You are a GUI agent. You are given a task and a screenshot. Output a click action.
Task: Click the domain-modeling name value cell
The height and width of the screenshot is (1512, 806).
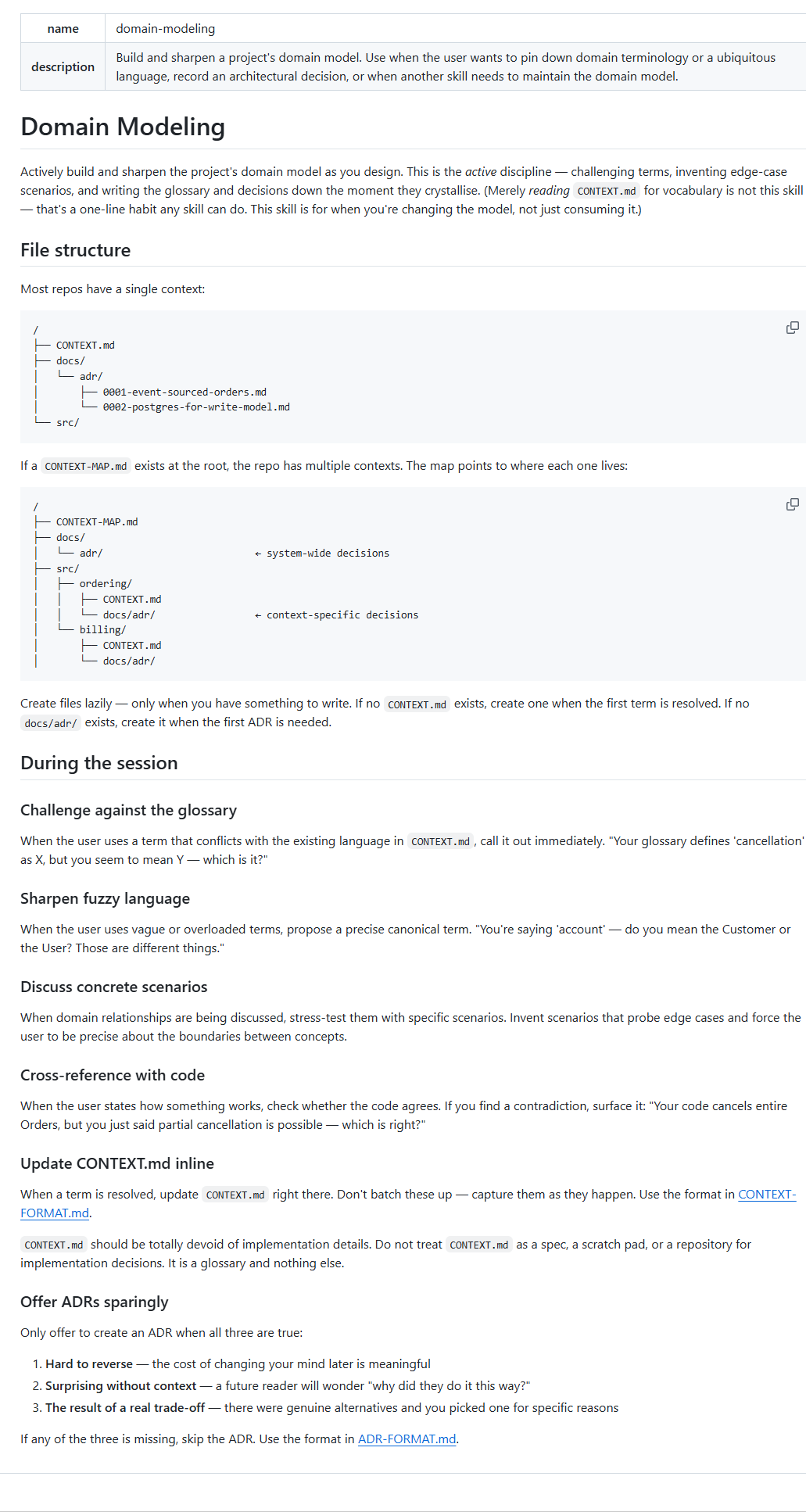tap(455, 28)
